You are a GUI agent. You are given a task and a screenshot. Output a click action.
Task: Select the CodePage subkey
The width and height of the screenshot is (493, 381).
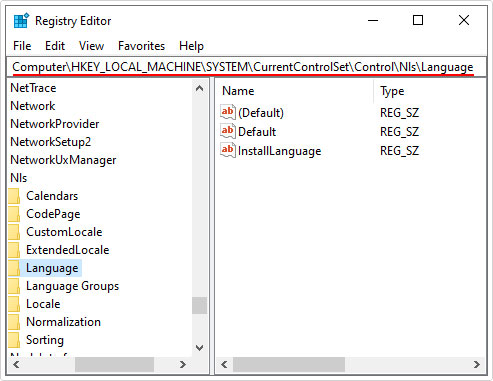coord(53,214)
